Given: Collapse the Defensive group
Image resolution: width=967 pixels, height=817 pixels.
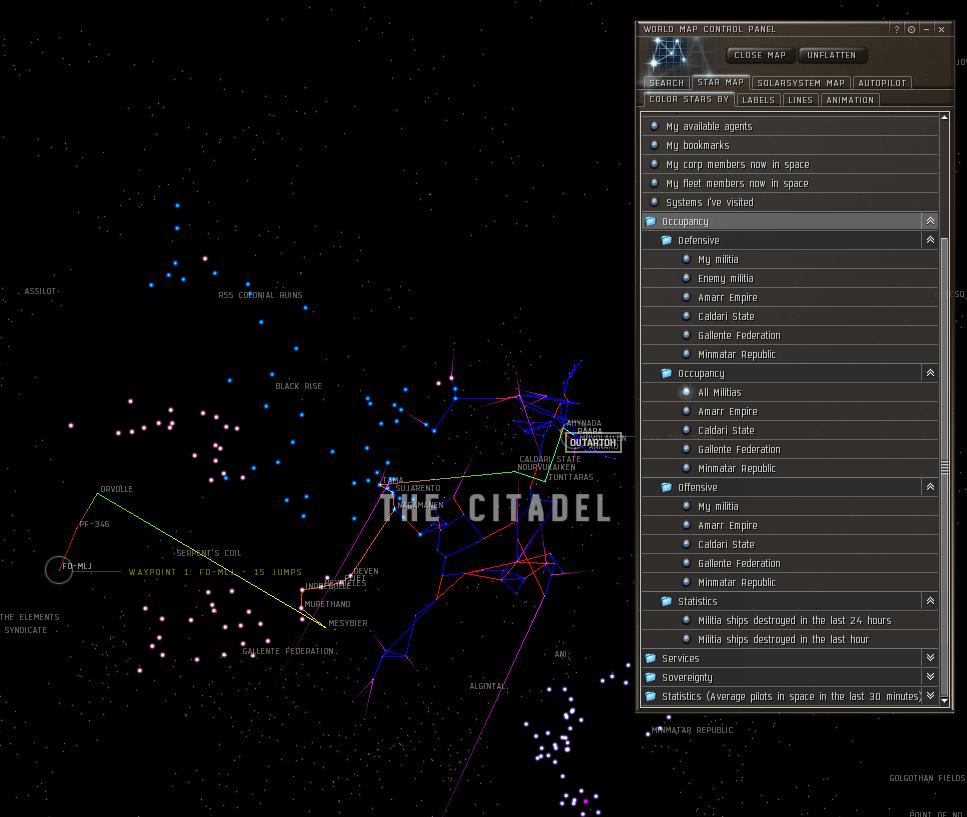Looking at the screenshot, I should [930, 240].
